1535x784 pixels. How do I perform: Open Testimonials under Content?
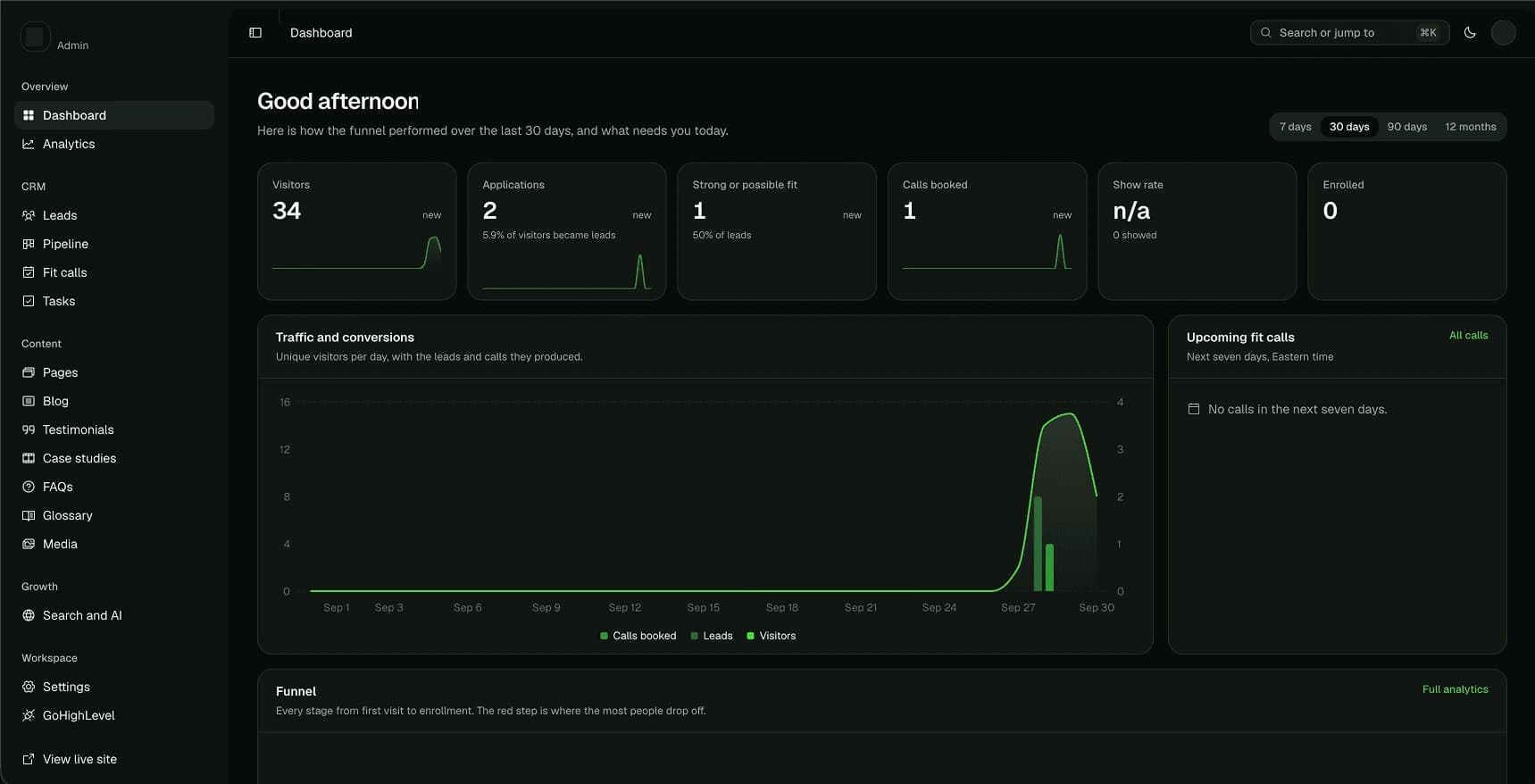pos(114,430)
